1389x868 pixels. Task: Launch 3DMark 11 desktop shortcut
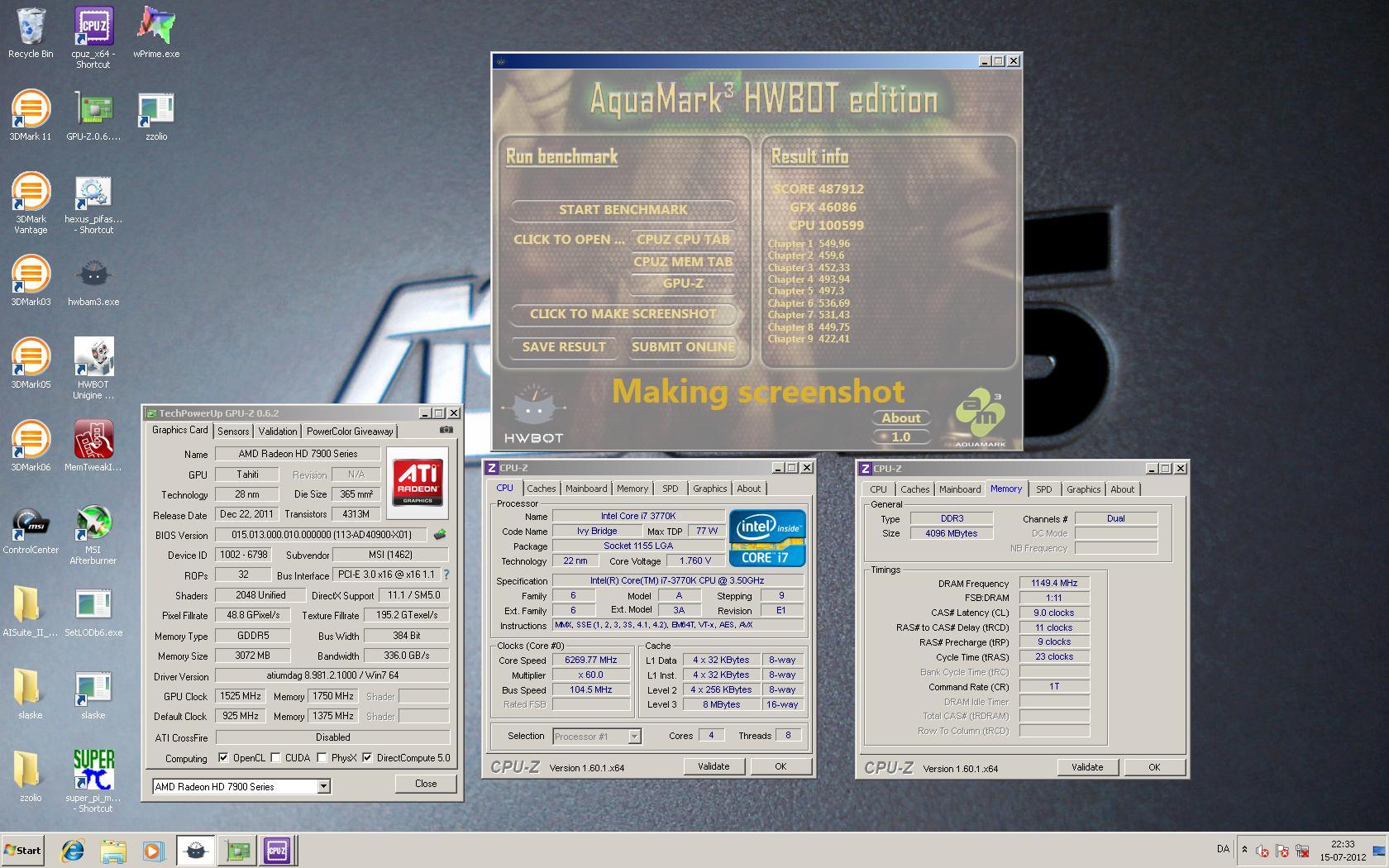click(31, 116)
